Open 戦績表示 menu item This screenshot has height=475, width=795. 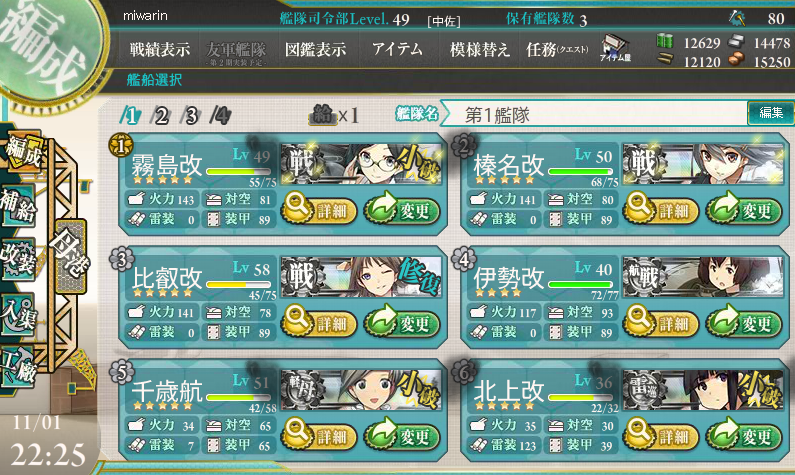159,50
